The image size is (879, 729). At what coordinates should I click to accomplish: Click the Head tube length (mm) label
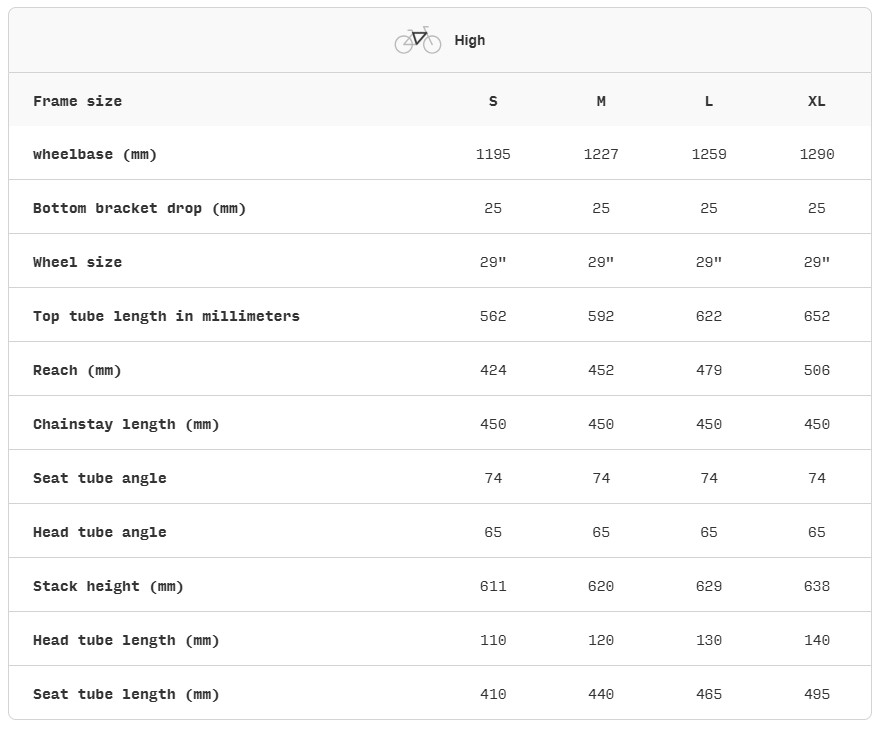coord(126,640)
